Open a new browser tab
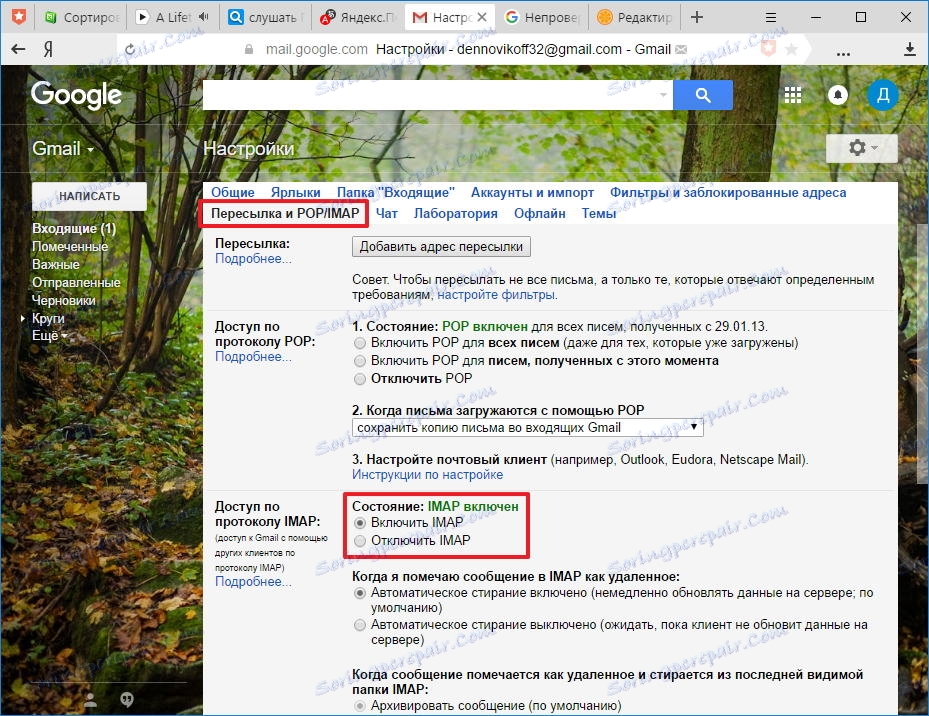929x716 pixels. 697,17
